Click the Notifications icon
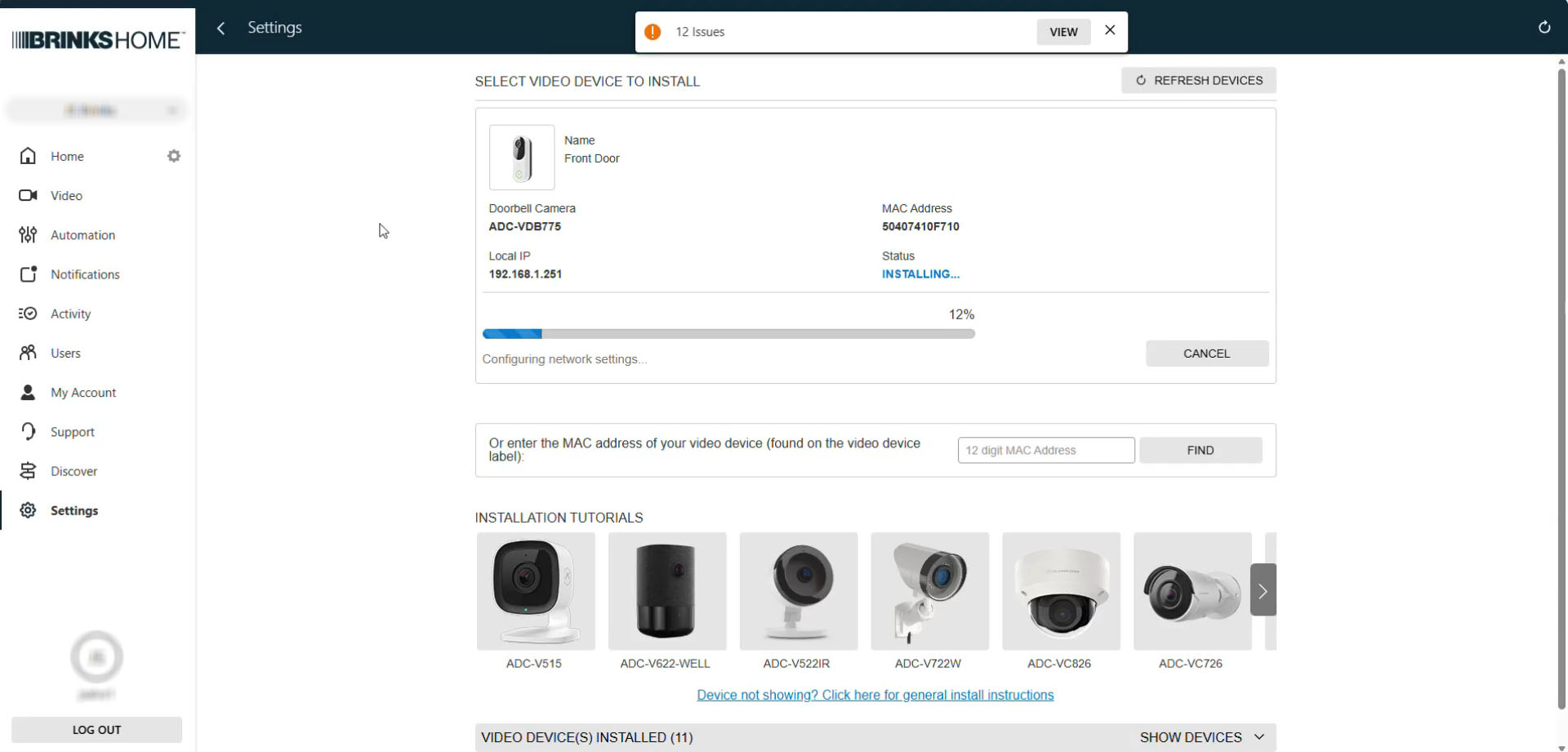The image size is (1568, 752). 28,274
